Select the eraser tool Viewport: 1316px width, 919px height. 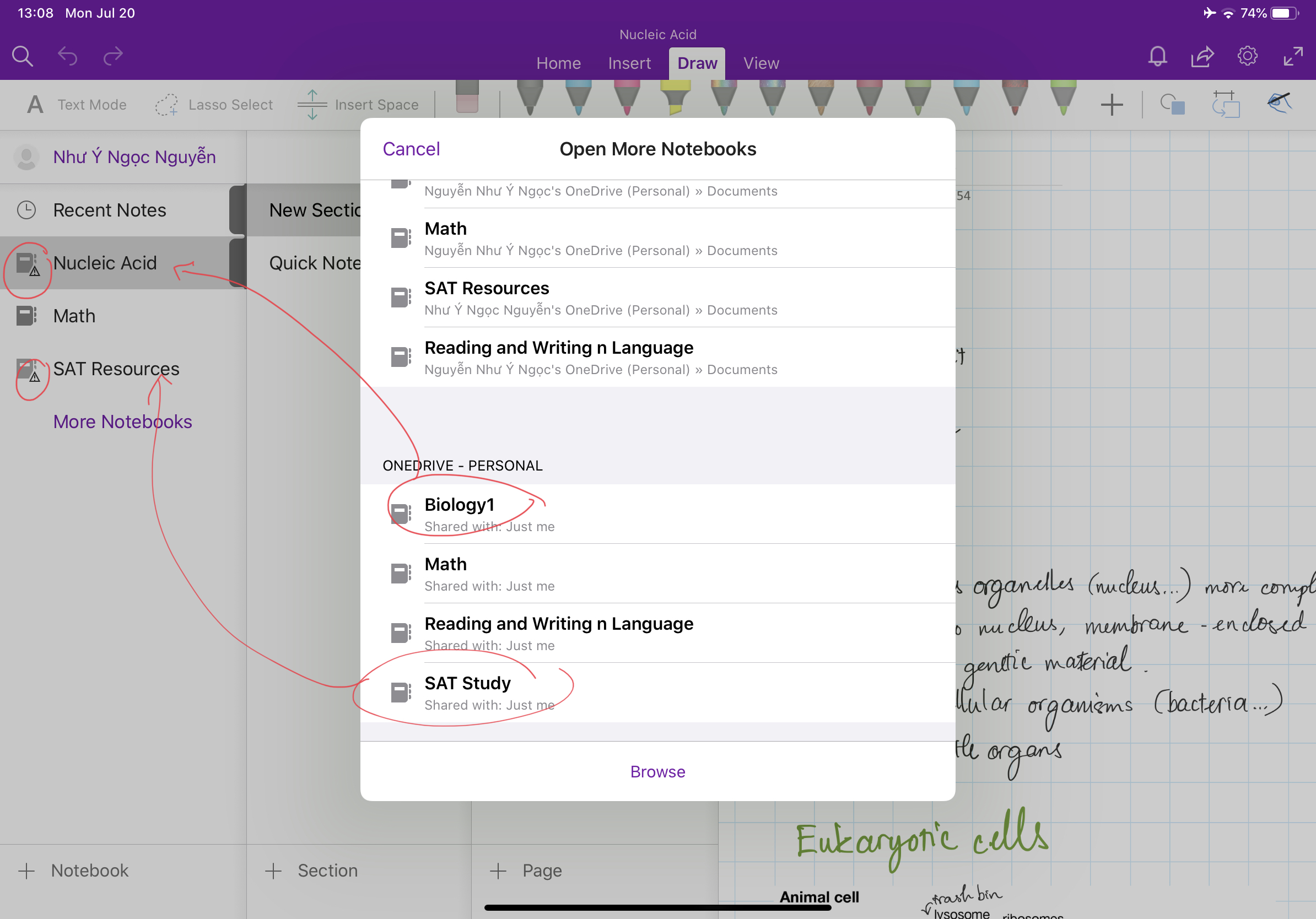(x=467, y=98)
